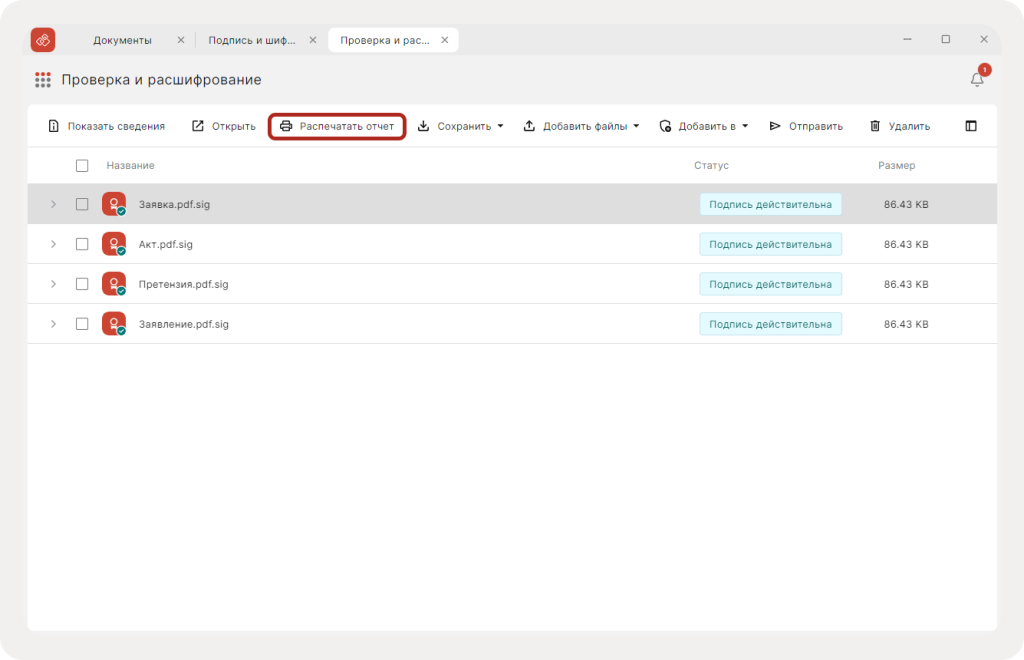Screen dimensions: 1024x660
Task: Open the notifications bell
Action: [x=977, y=80]
